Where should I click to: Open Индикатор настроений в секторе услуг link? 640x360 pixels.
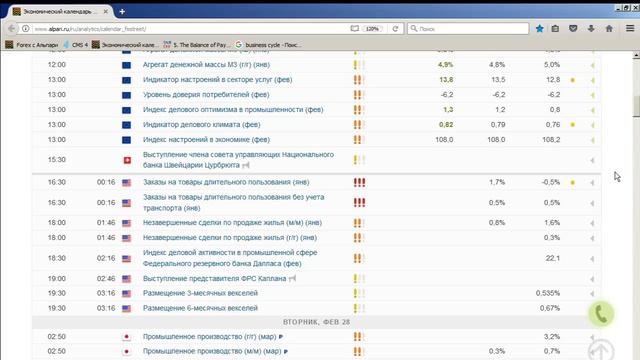tap(218, 80)
